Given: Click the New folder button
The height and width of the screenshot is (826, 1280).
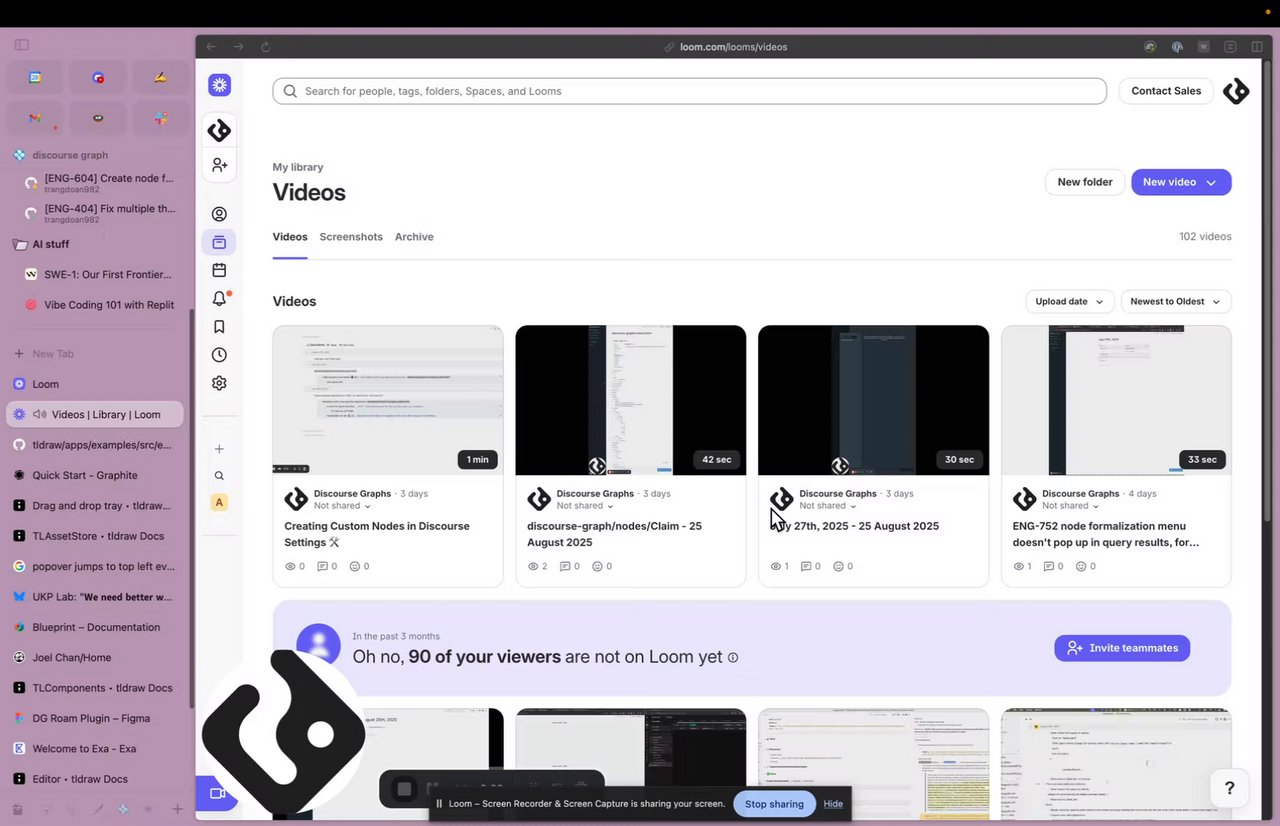Looking at the screenshot, I should (x=1085, y=182).
